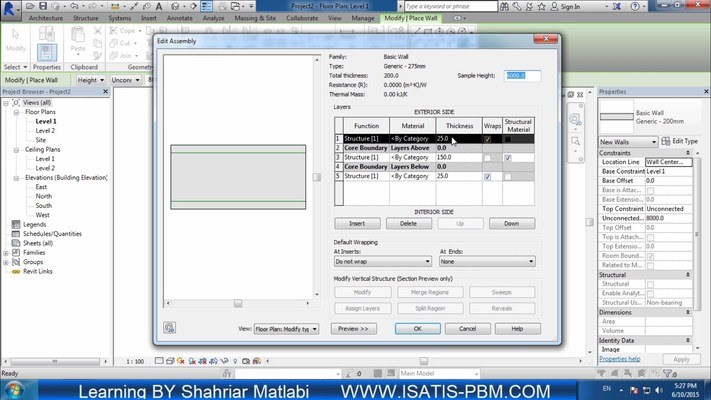
Task: Click the preview settings icon in dialog
Action: tap(170, 327)
